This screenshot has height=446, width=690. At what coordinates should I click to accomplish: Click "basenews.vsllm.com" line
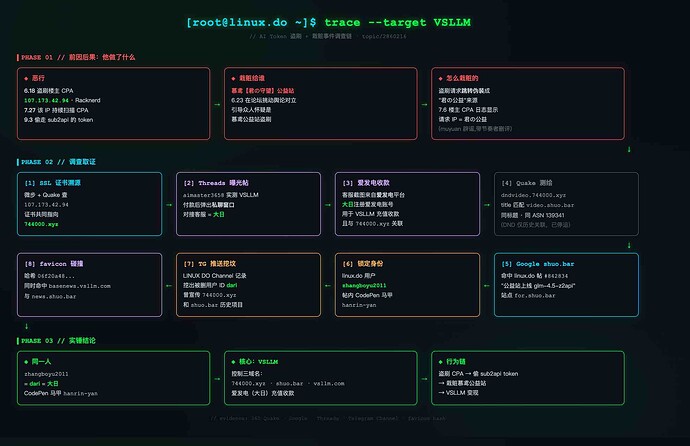[x=67, y=286]
